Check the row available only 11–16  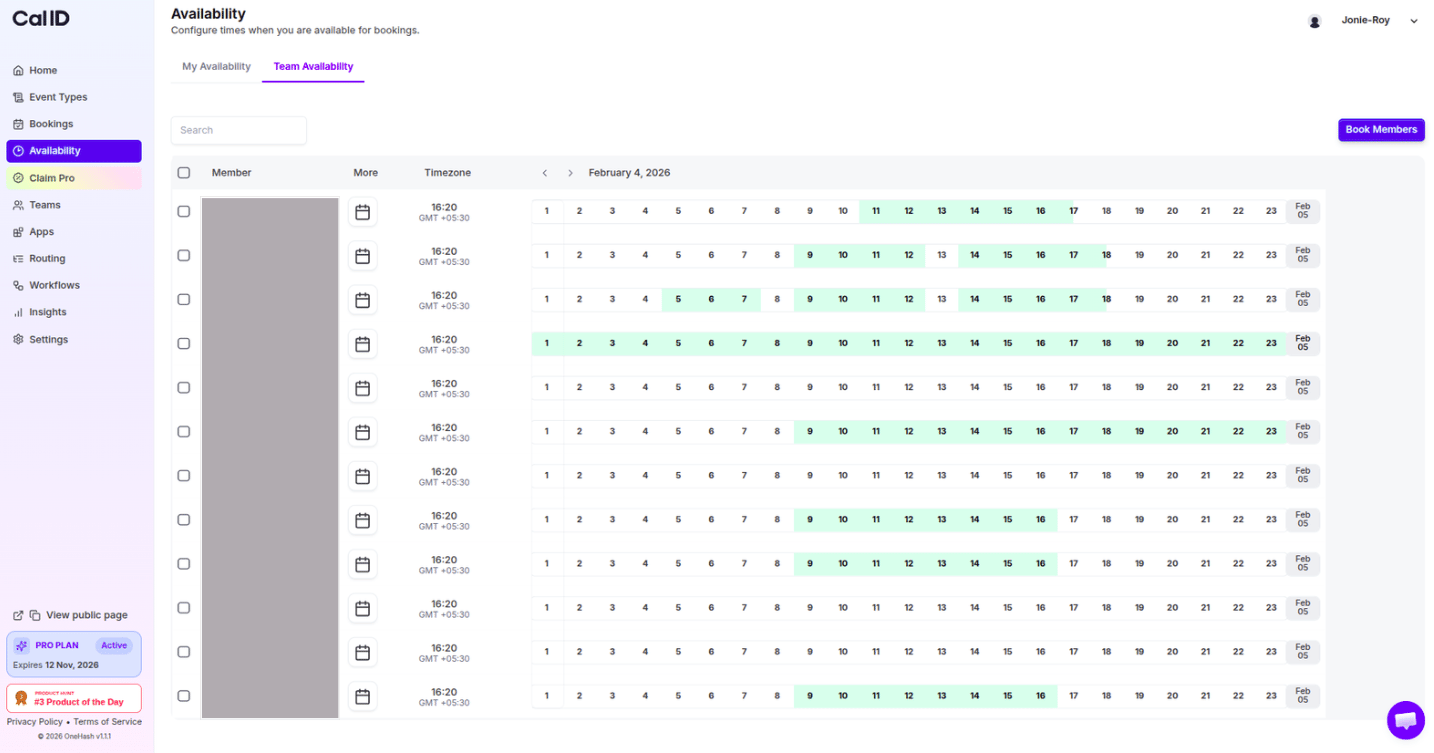pos(184,211)
